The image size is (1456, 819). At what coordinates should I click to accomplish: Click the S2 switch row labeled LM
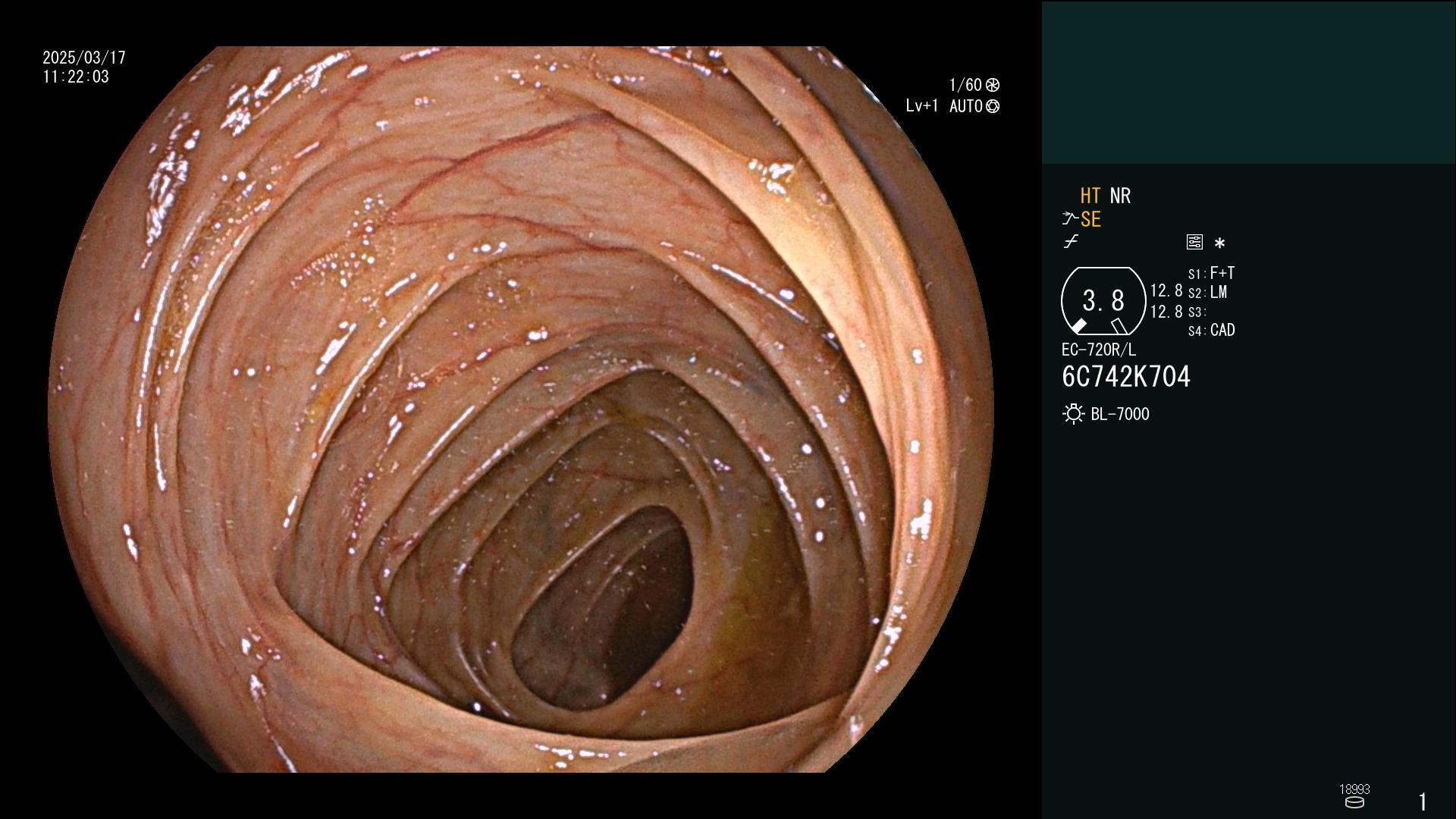tap(1207, 293)
